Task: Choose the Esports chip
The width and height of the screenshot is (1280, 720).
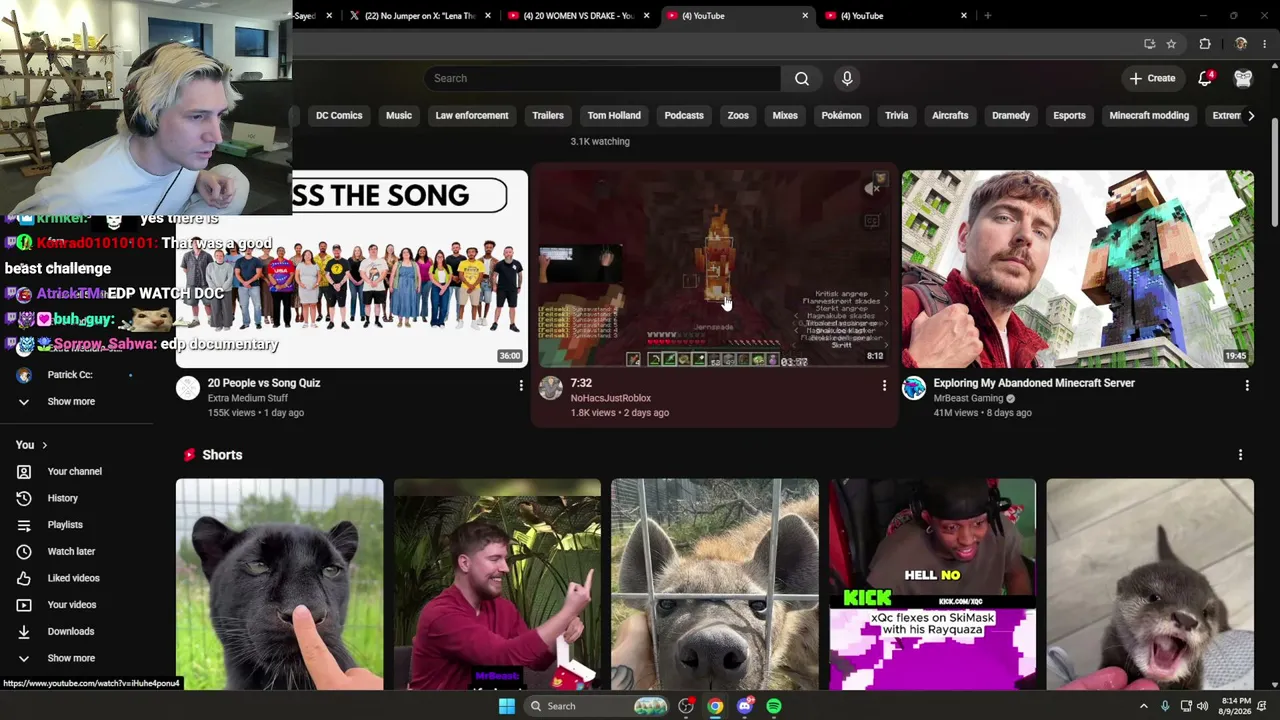Action: pos(1069,115)
